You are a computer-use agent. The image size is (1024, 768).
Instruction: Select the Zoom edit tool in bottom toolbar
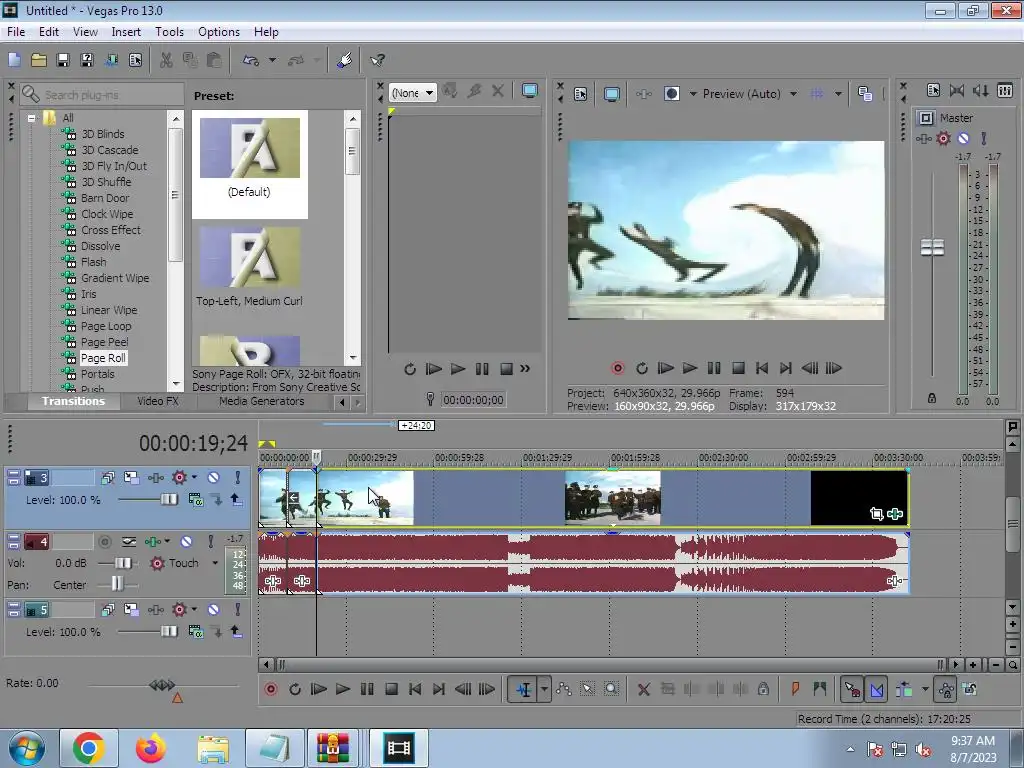coord(610,689)
